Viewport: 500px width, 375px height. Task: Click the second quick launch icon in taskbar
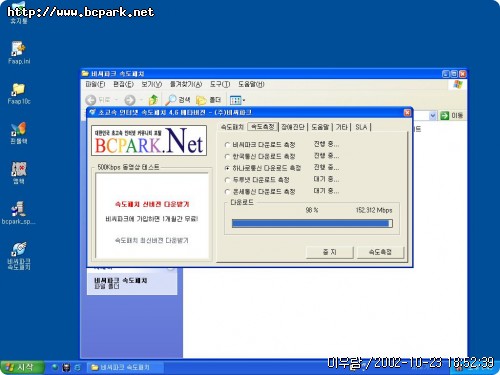(x=67, y=367)
